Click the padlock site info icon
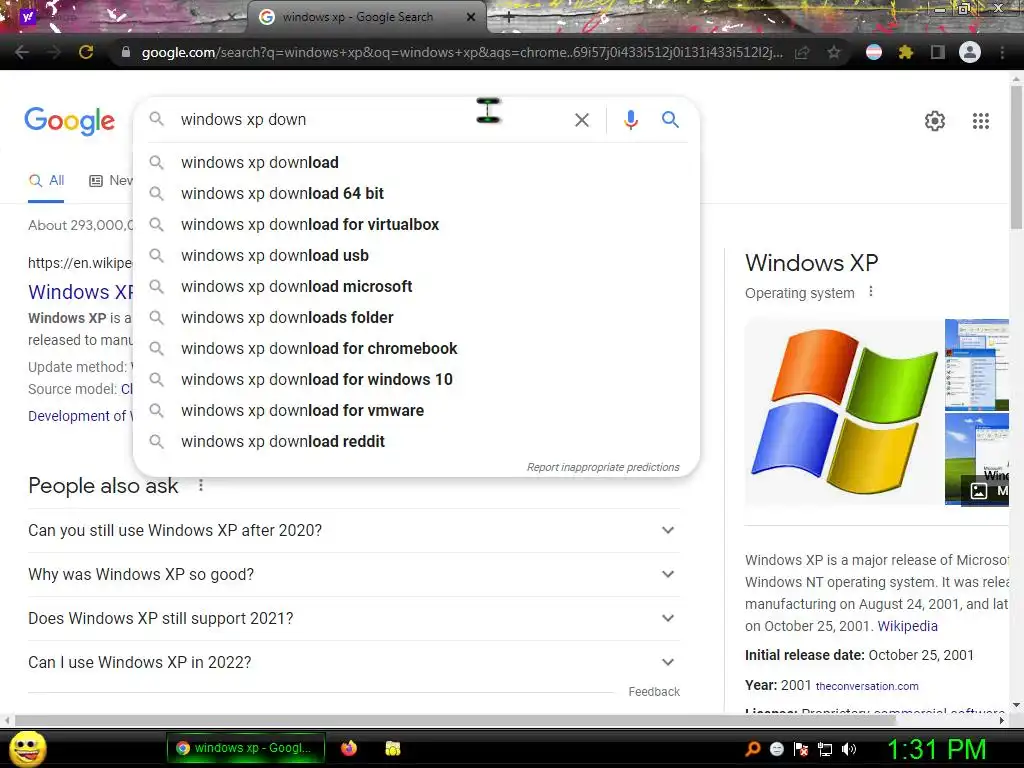1024x768 pixels. 126,52
